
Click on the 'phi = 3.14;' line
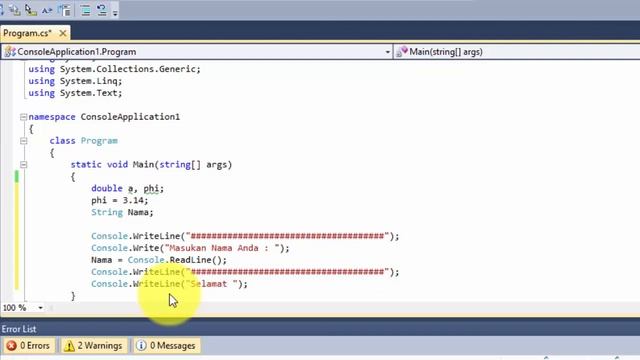point(120,200)
